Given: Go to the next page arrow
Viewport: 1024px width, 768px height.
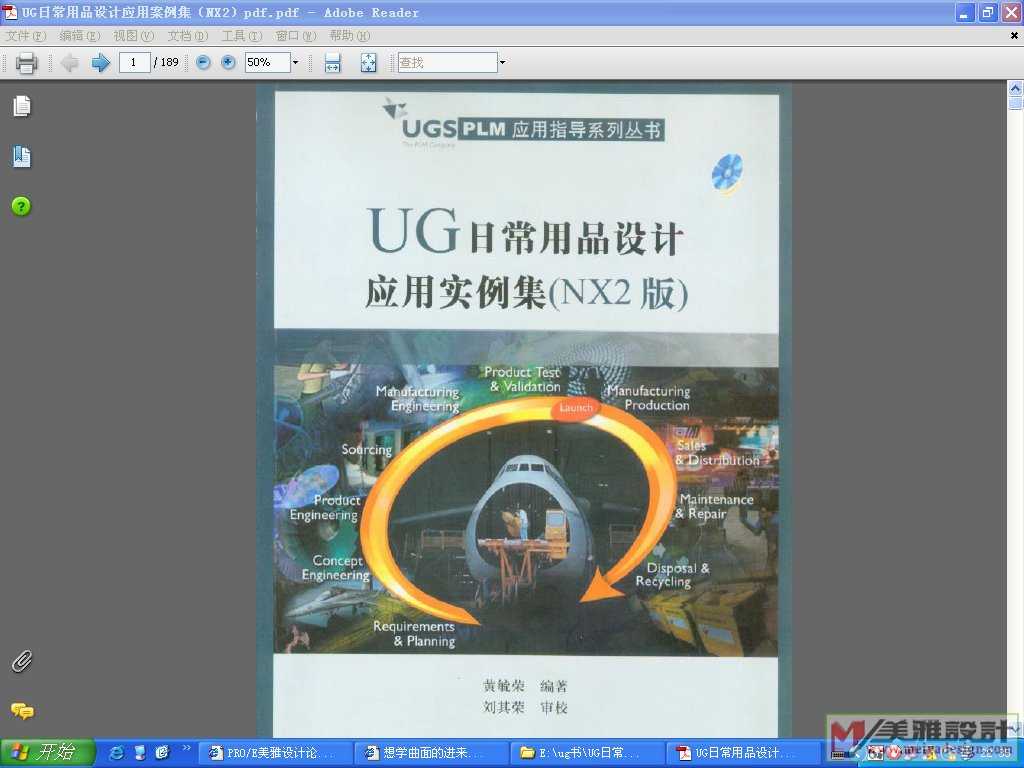Looking at the screenshot, I should click(101, 63).
